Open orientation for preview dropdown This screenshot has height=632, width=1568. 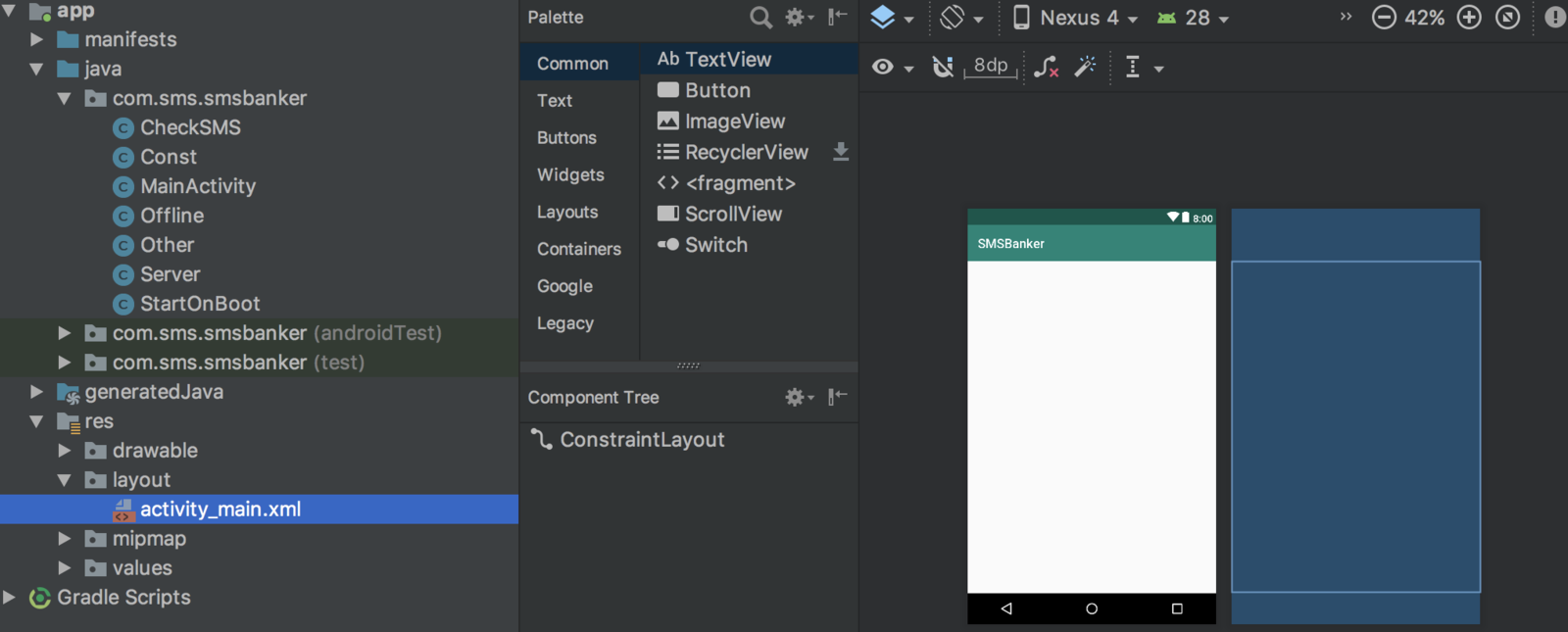tap(961, 18)
